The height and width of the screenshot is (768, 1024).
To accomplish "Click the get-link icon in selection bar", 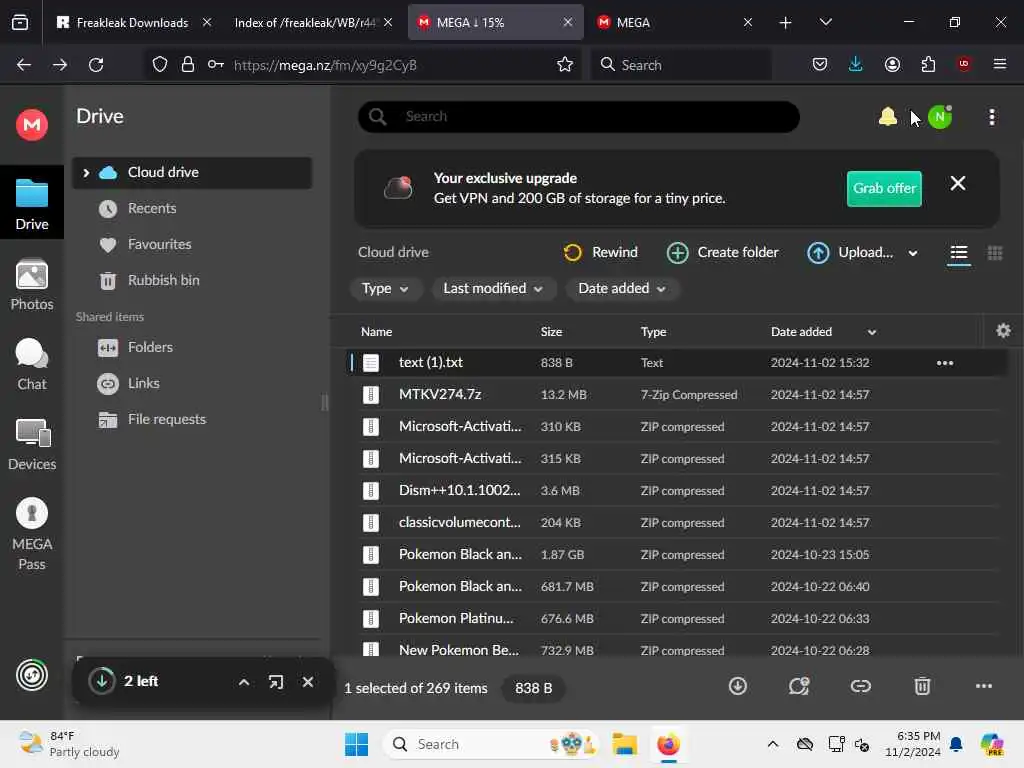I will (x=860, y=686).
